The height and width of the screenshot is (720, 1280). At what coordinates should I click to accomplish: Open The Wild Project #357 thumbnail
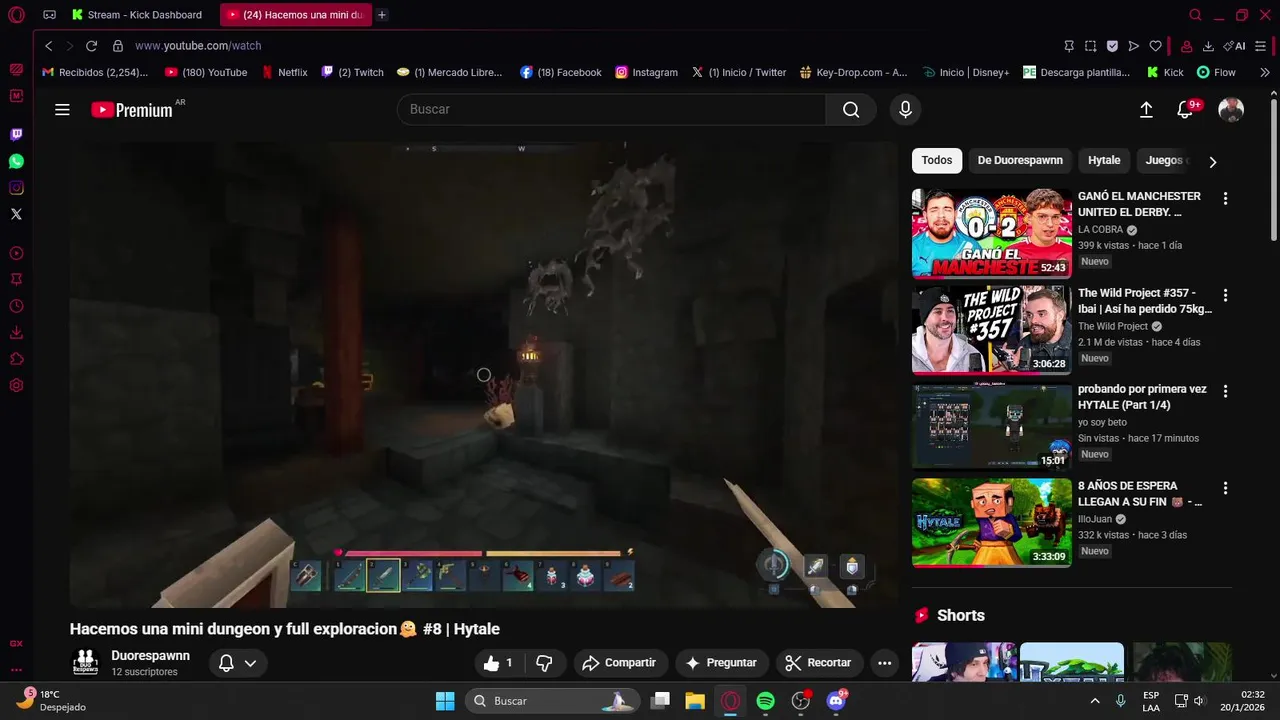point(992,330)
